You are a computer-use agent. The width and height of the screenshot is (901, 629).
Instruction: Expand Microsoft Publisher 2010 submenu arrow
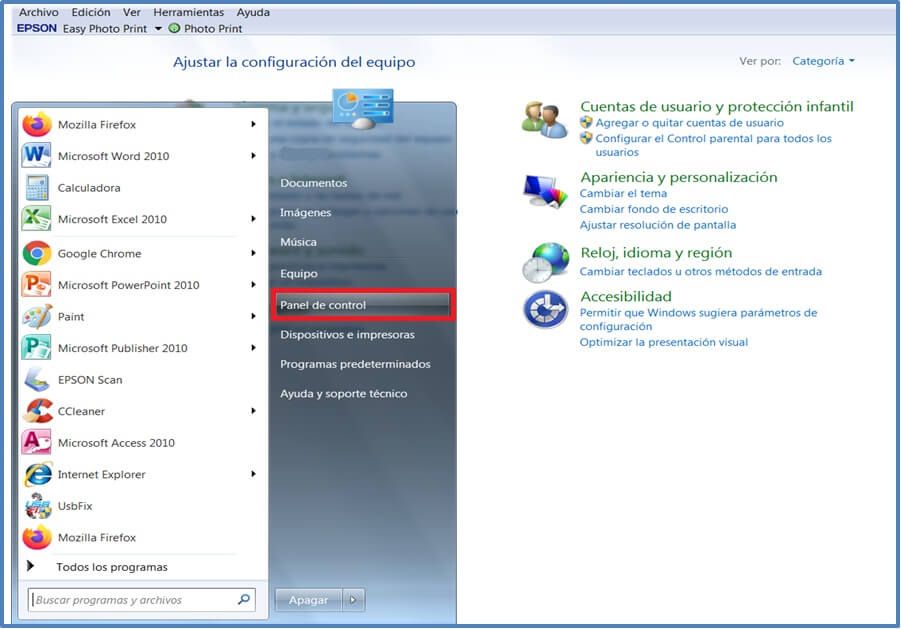pyautogui.click(x=253, y=348)
